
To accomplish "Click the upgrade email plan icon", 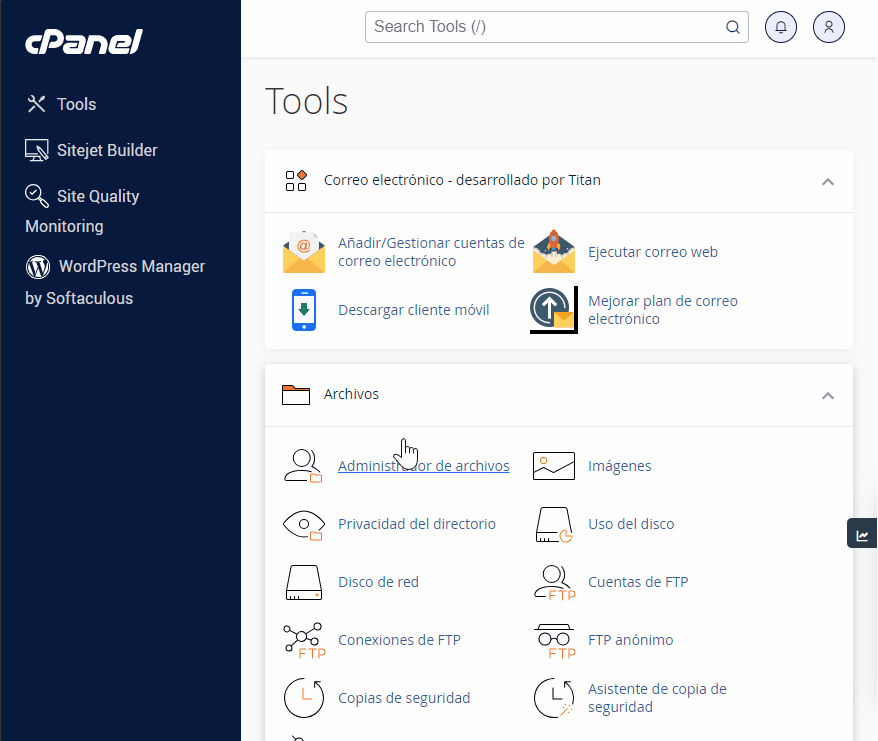I will coord(554,310).
